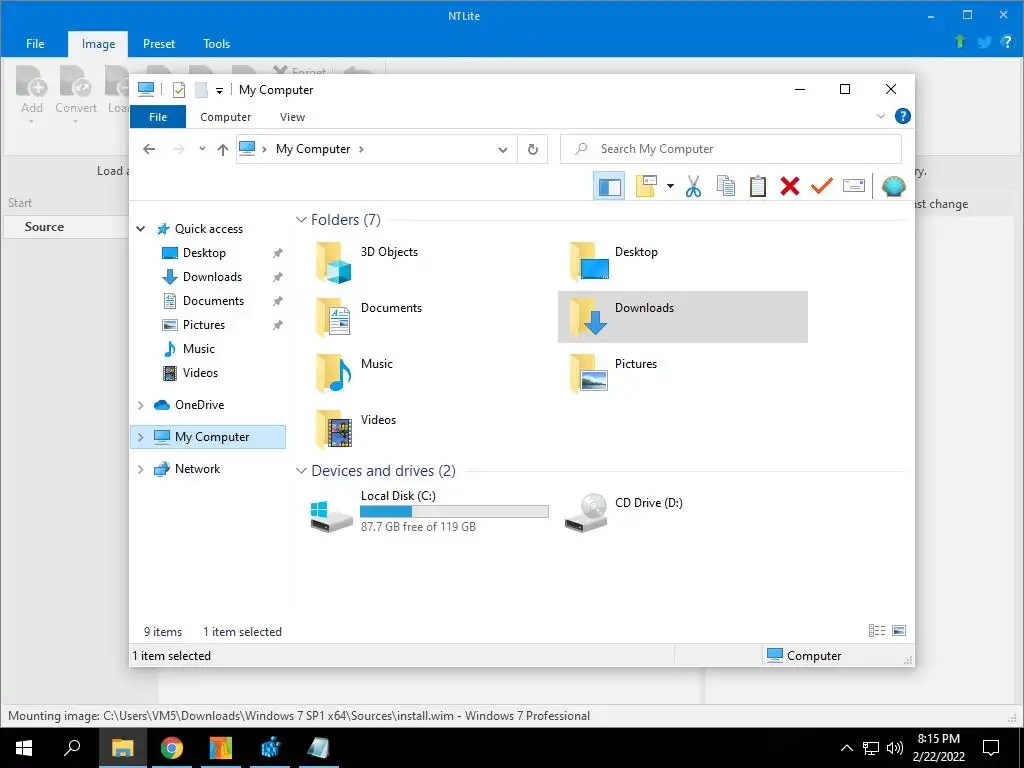Click Local Disk C: capacity bar
This screenshot has width=1024, height=768.
coord(454,511)
